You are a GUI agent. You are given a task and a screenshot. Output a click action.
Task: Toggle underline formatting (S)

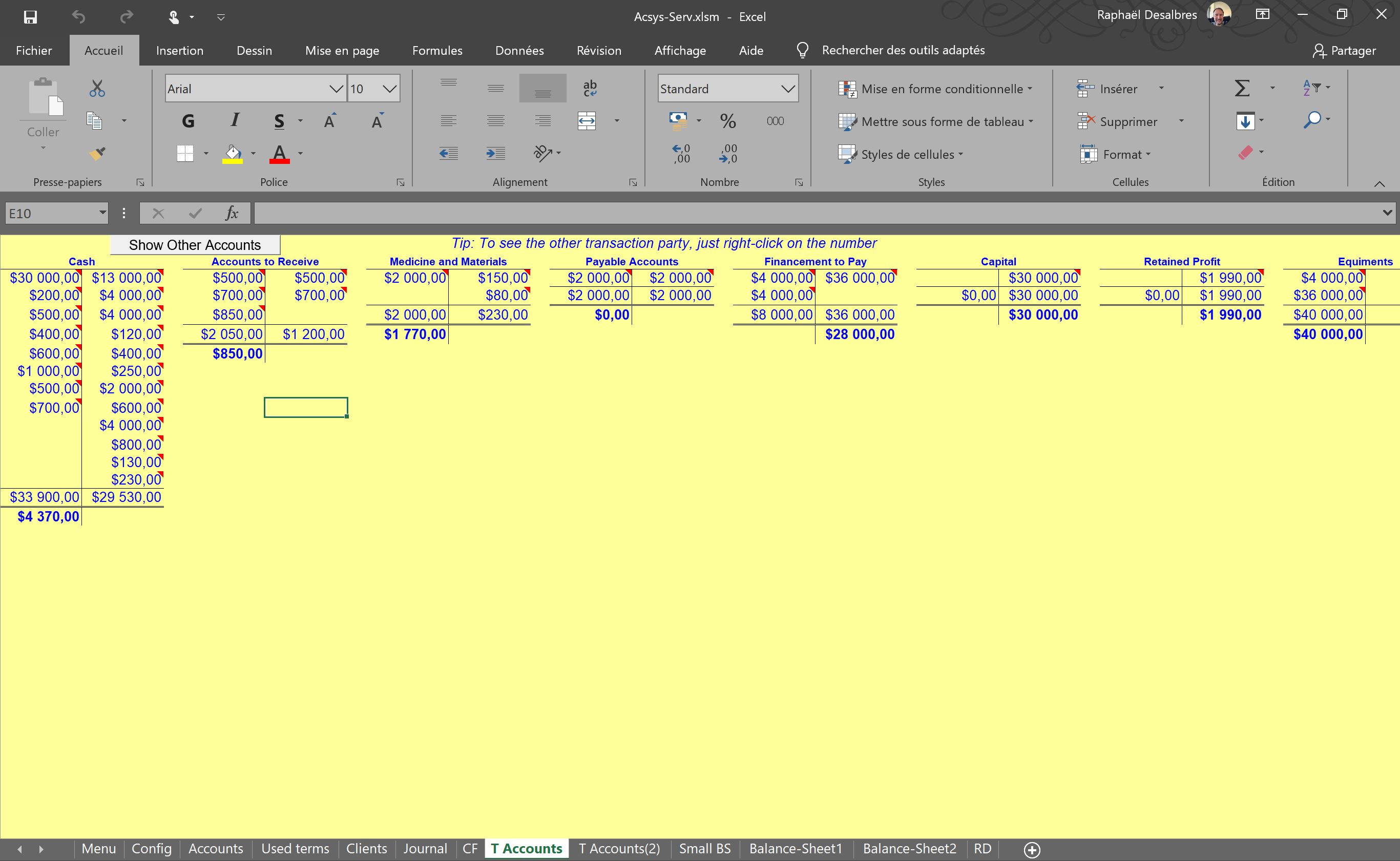279,121
